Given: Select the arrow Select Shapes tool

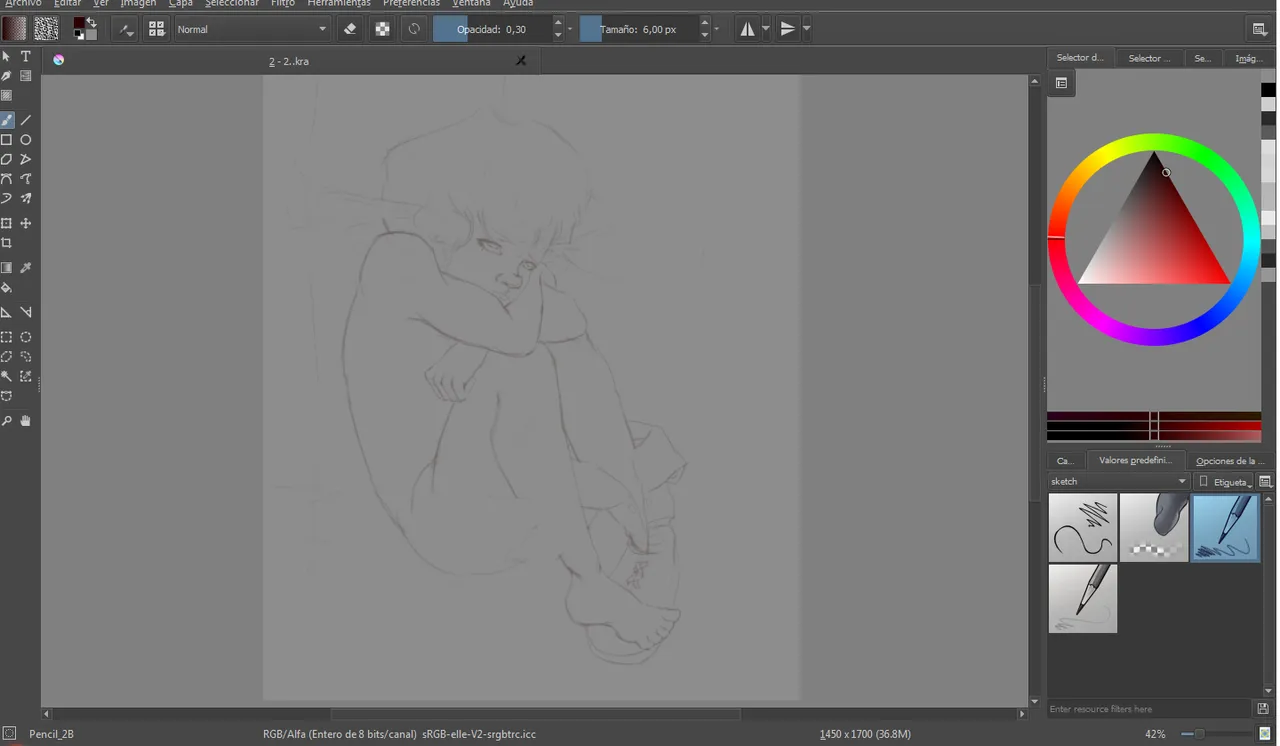Looking at the screenshot, I should pos(7,57).
